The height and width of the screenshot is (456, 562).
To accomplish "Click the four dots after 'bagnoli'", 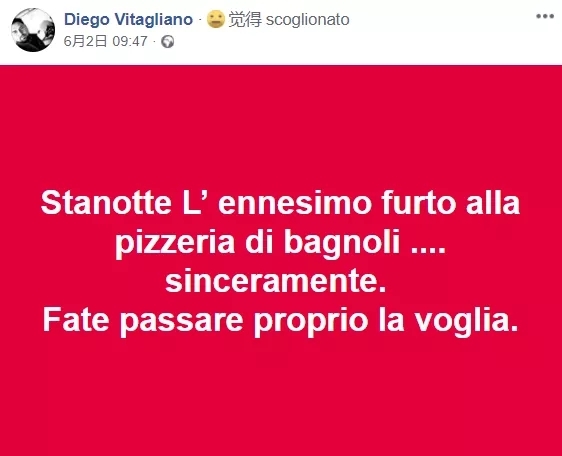I will [x=428, y=251].
